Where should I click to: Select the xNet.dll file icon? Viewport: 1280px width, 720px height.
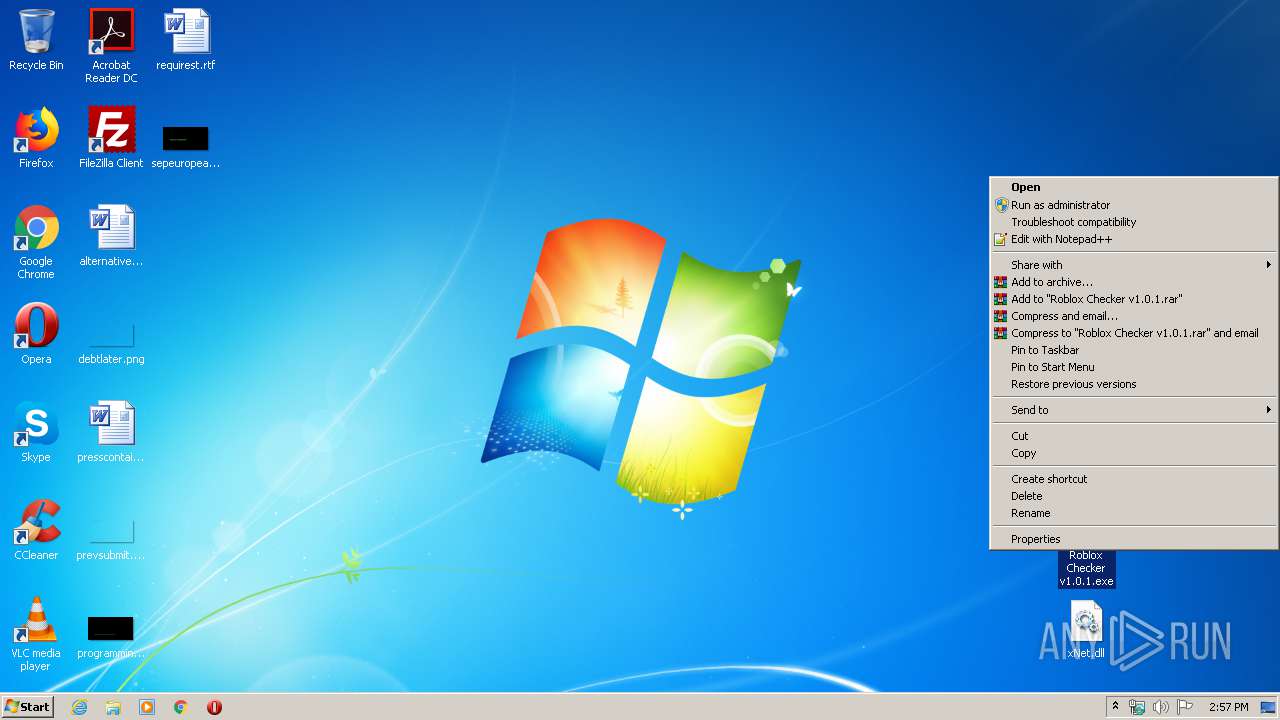1086,630
